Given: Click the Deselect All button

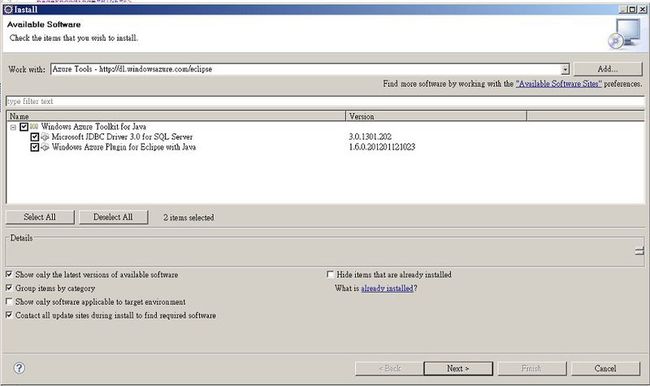Looking at the screenshot, I should (x=113, y=217).
